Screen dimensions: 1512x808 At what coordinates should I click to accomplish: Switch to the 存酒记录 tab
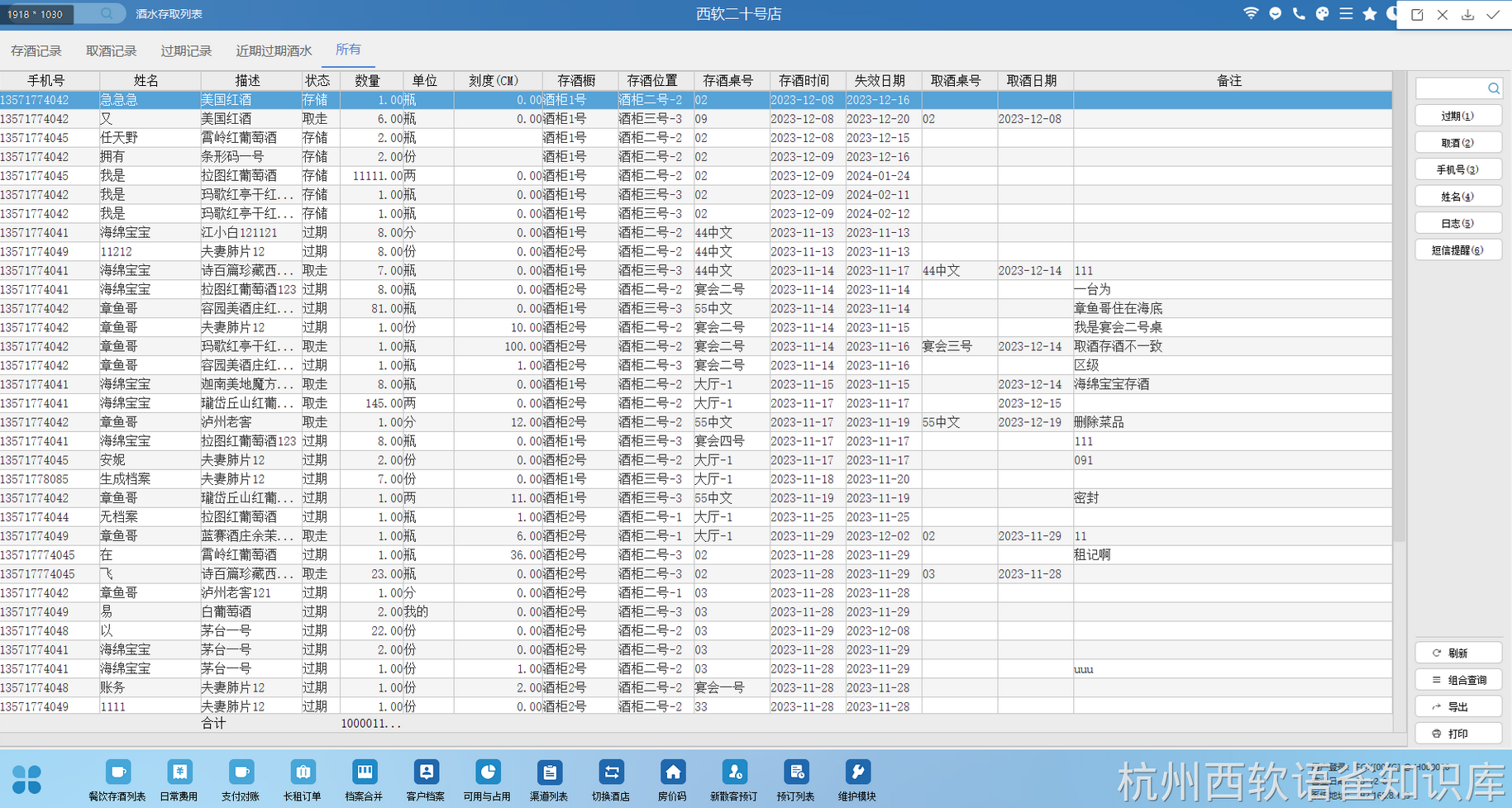tap(36, 51)
